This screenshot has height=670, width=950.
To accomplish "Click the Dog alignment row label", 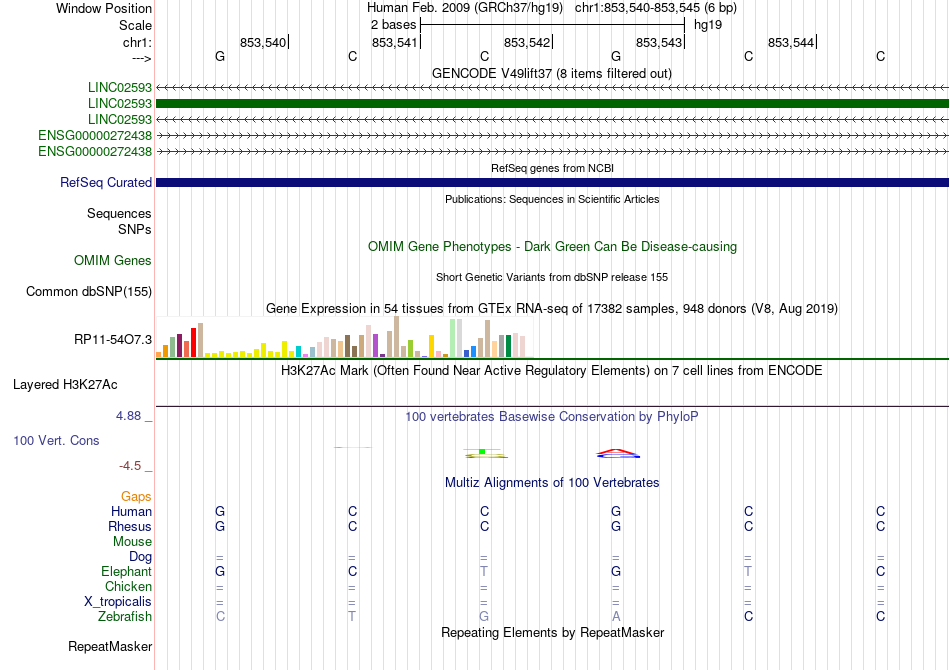I will pos(140,556).
